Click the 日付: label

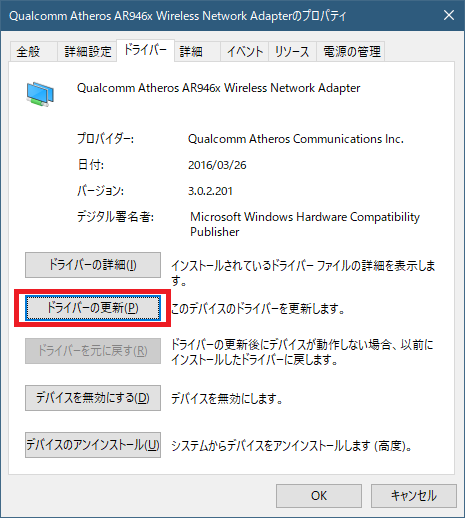click(91, 165)
